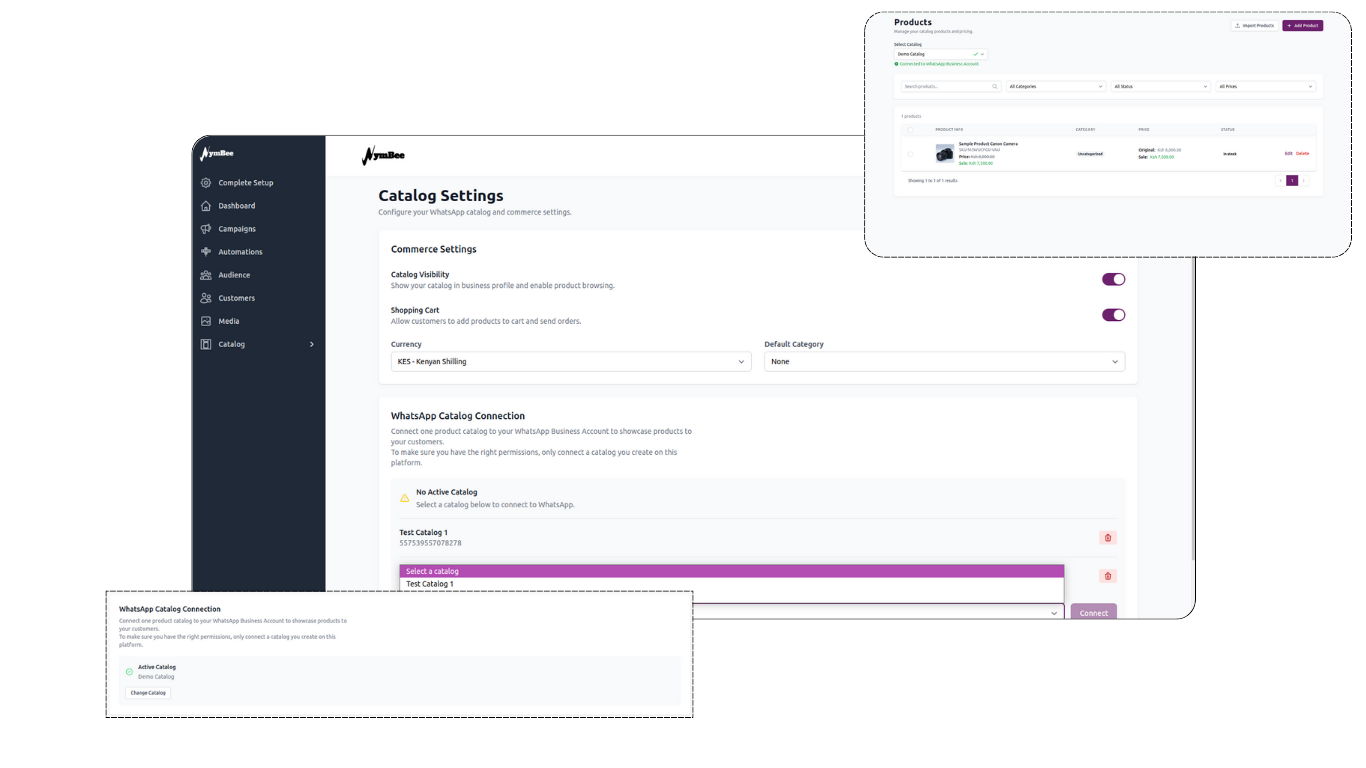This screenshot has height=768, width=1366.
Task: Click the Add Product button
Action: click(1303, 26)
